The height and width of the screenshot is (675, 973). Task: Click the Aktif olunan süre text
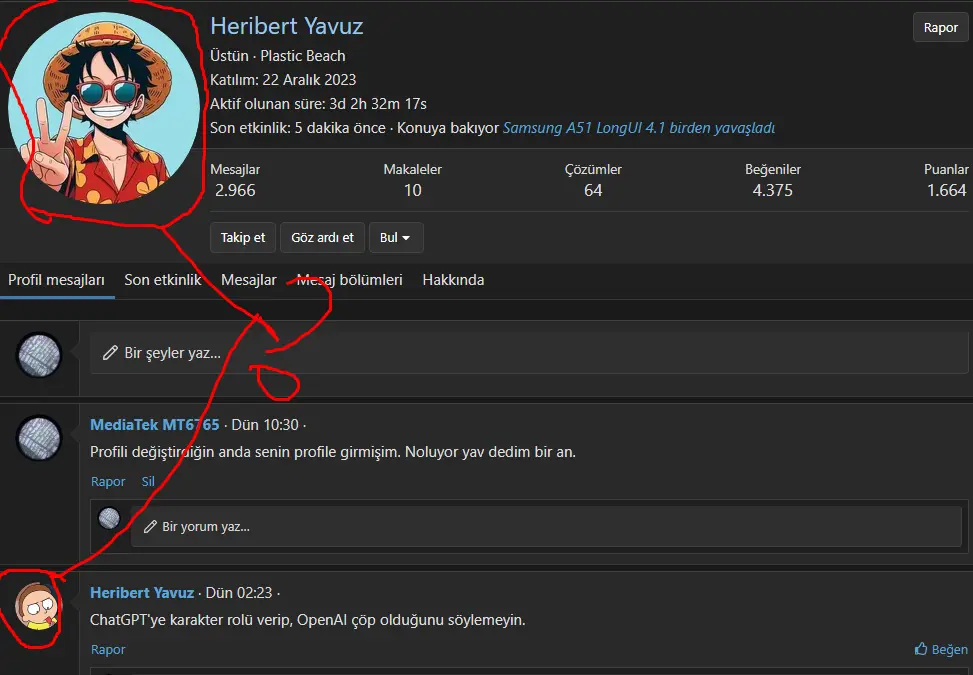(318, 104)
